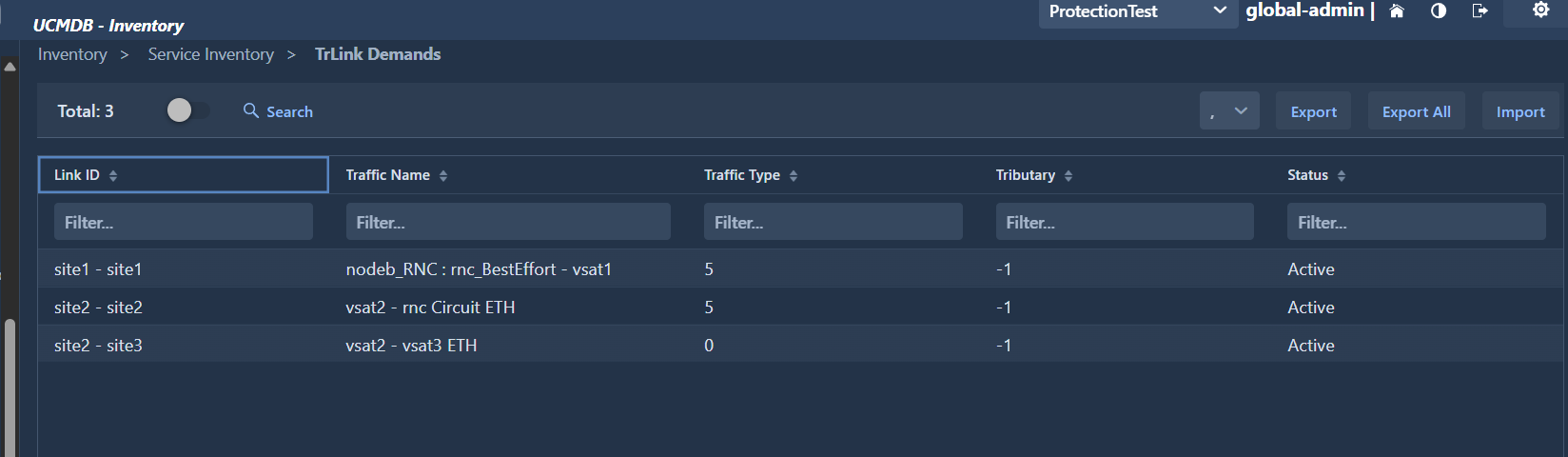Sort by Tributary column arrows
Viewport: 1568px width, 457px height.
[x=1068, y=175]
